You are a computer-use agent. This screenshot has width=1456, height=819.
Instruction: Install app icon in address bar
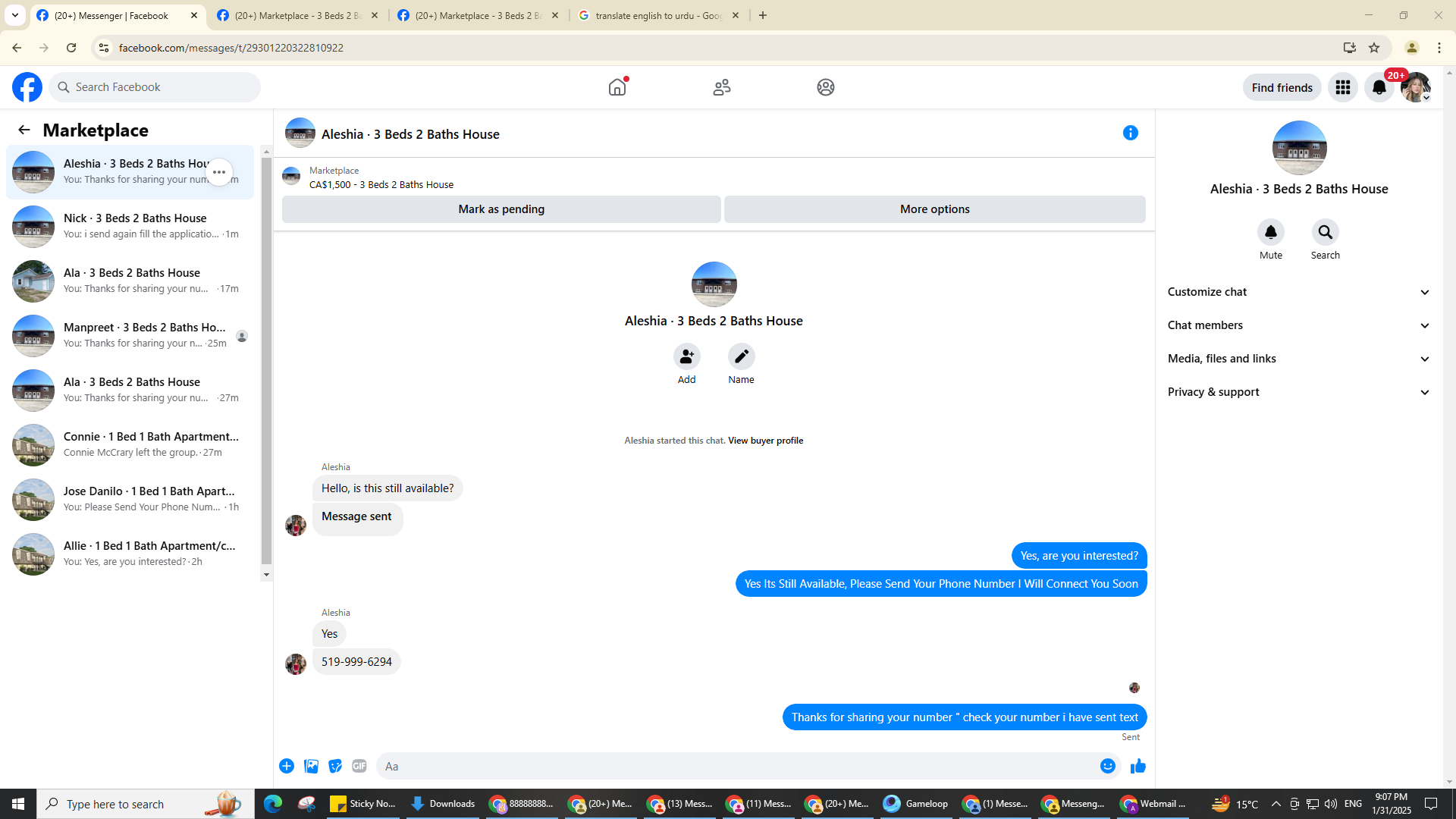[1350, 48]
